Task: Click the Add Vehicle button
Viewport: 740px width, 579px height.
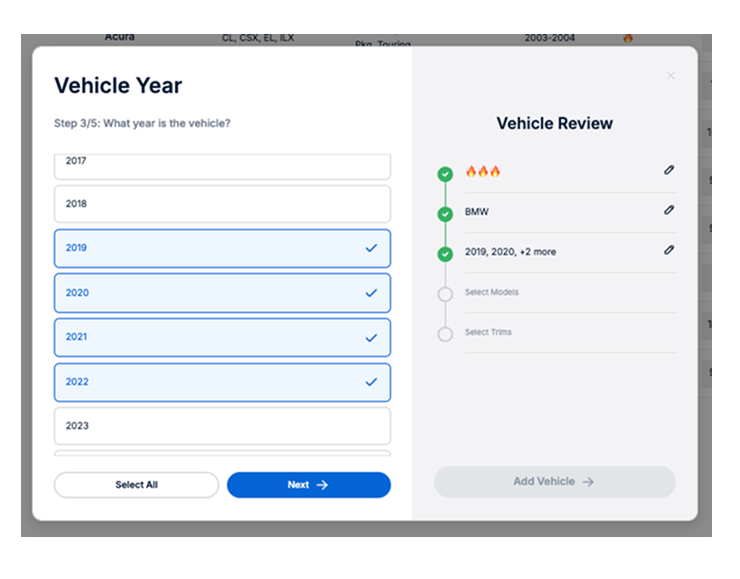Action: coord(554,482)
